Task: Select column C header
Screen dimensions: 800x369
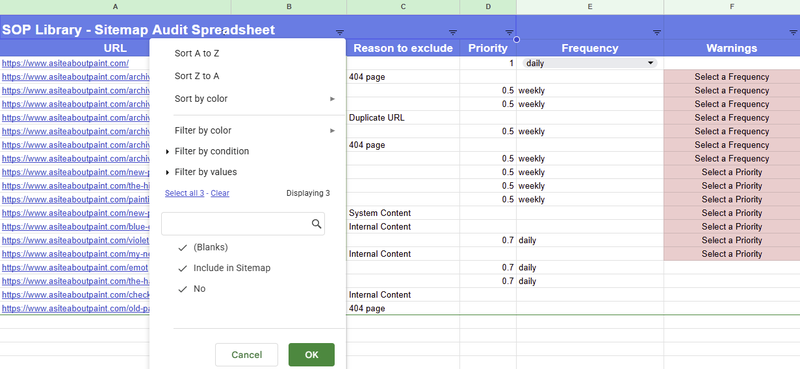Action: (x=403, y=7)
